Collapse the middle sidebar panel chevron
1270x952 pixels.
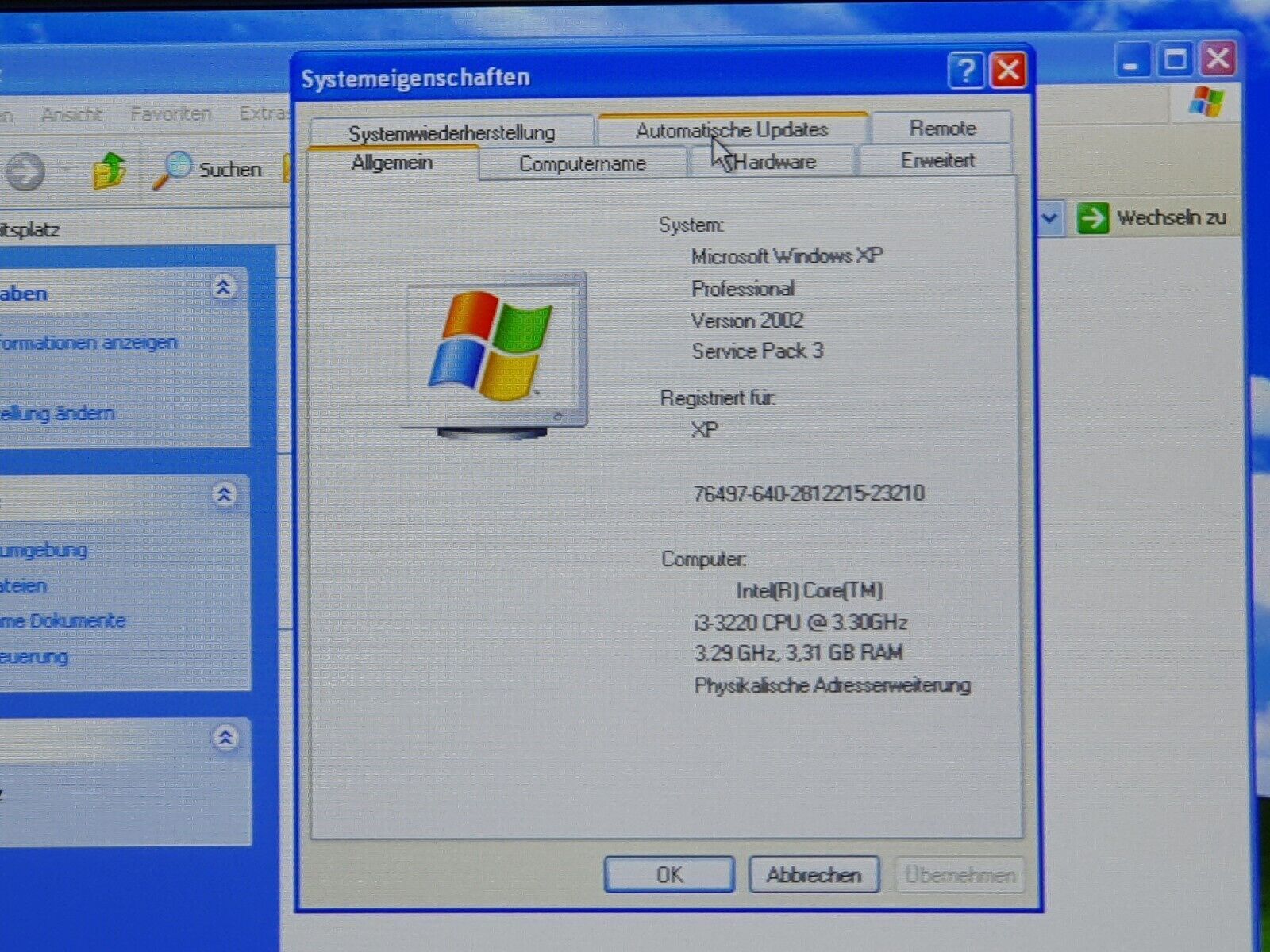point(225,495)
